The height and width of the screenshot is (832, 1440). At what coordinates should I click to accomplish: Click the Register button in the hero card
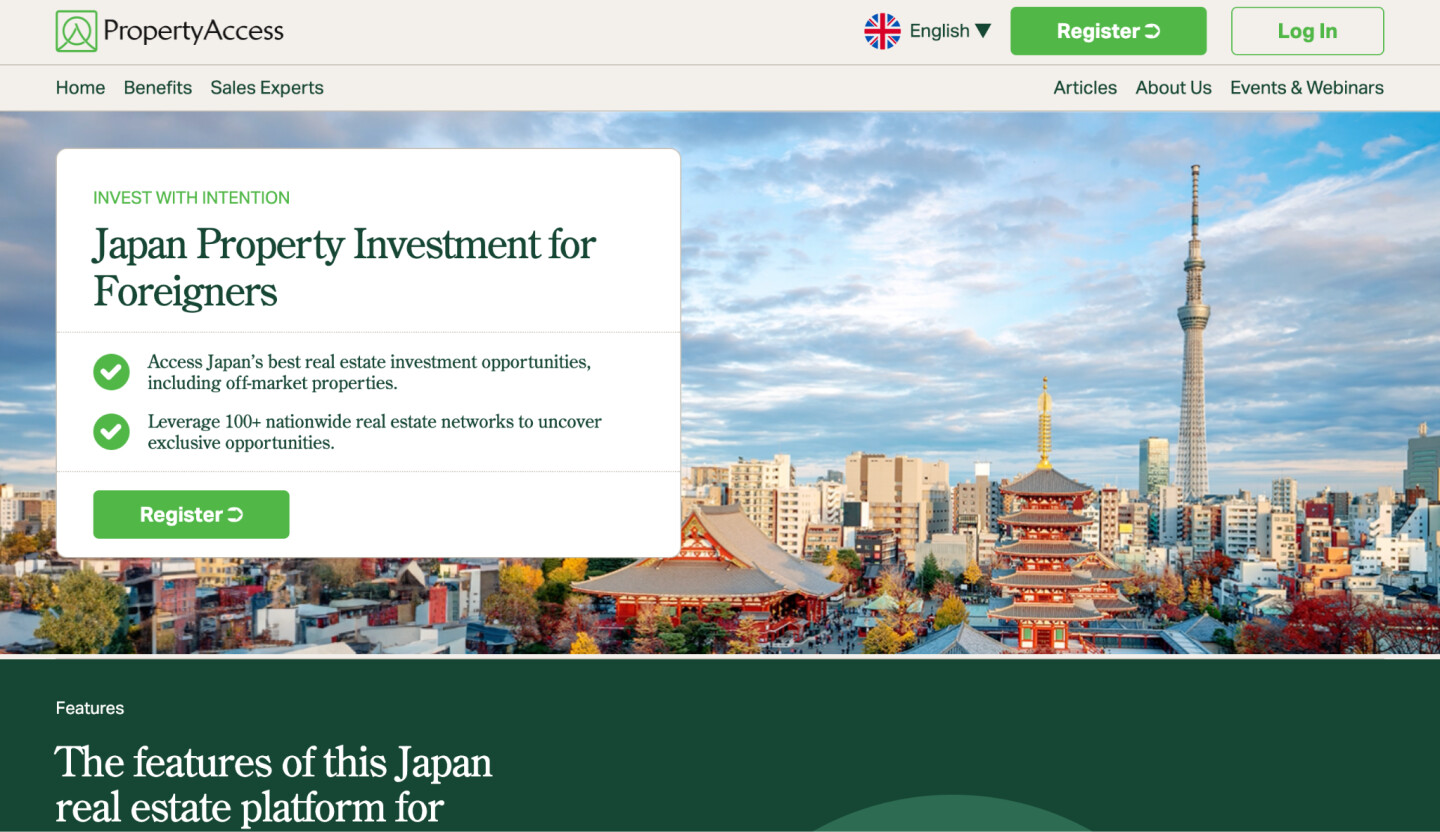point(191,514)
